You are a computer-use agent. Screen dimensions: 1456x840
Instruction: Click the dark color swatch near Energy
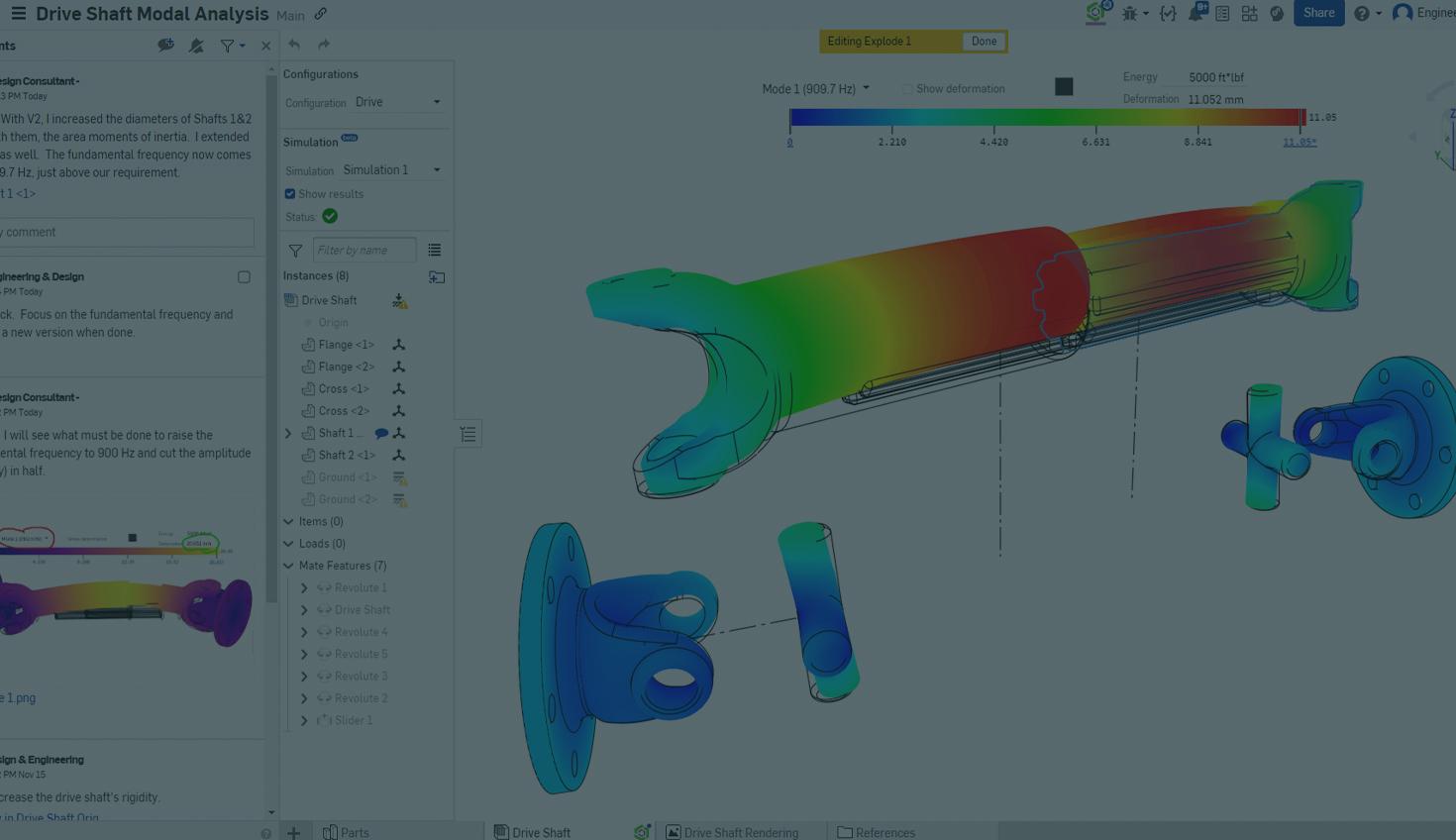(x=1064, y=87)
